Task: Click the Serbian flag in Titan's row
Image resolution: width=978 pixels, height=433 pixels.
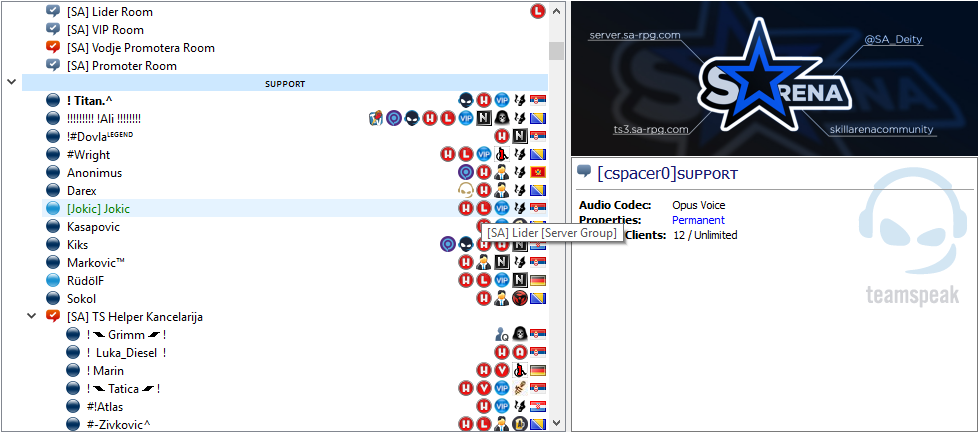Action: pyautogui.click(x=538, y=100)
